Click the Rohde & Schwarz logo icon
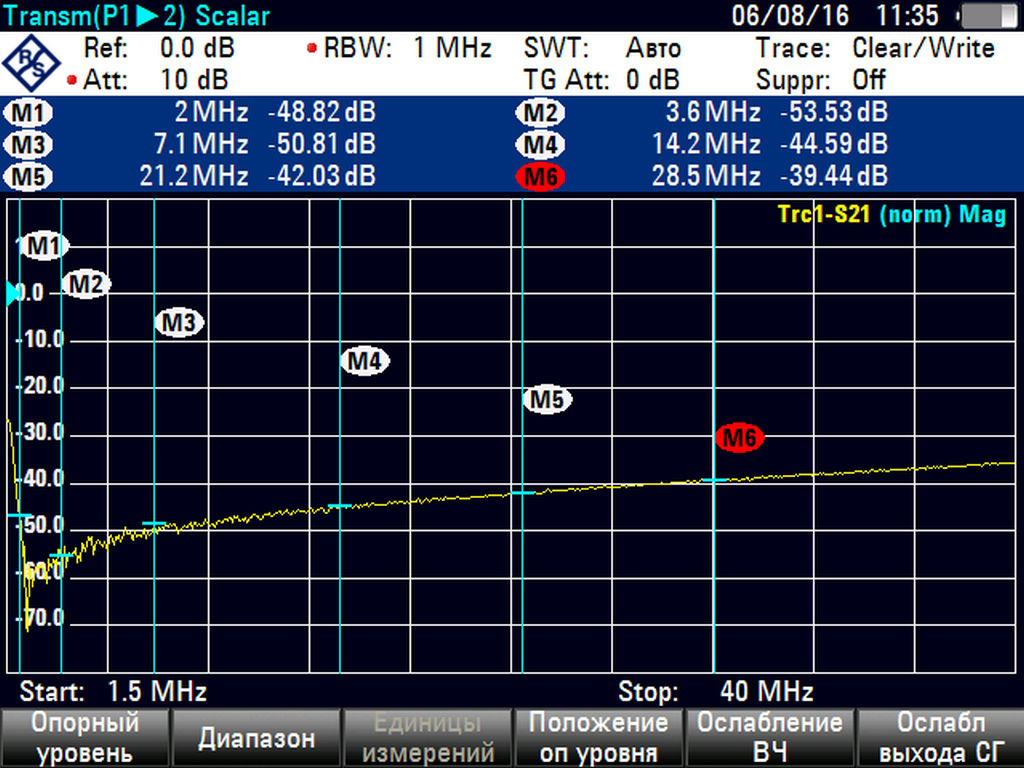Image resolution: width=1024 pixels, height=768 pixels. pos(31,62)
